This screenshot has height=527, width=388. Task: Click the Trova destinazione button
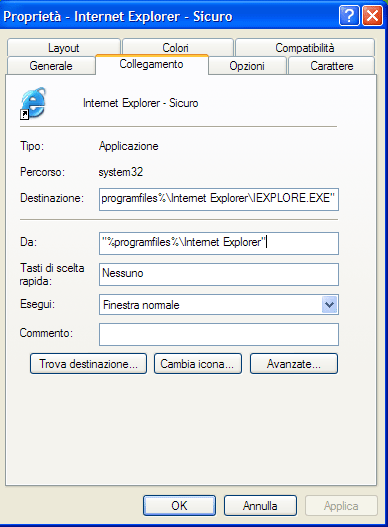tap(88, 363)
